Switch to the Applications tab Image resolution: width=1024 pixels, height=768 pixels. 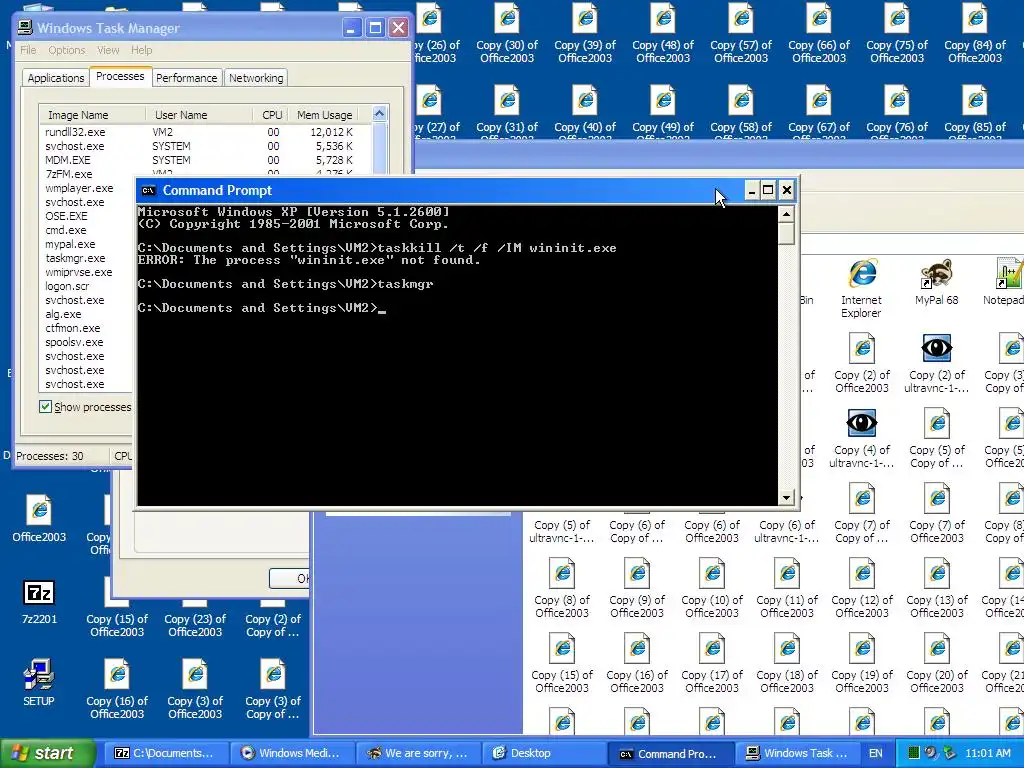(x=56, y=78)
